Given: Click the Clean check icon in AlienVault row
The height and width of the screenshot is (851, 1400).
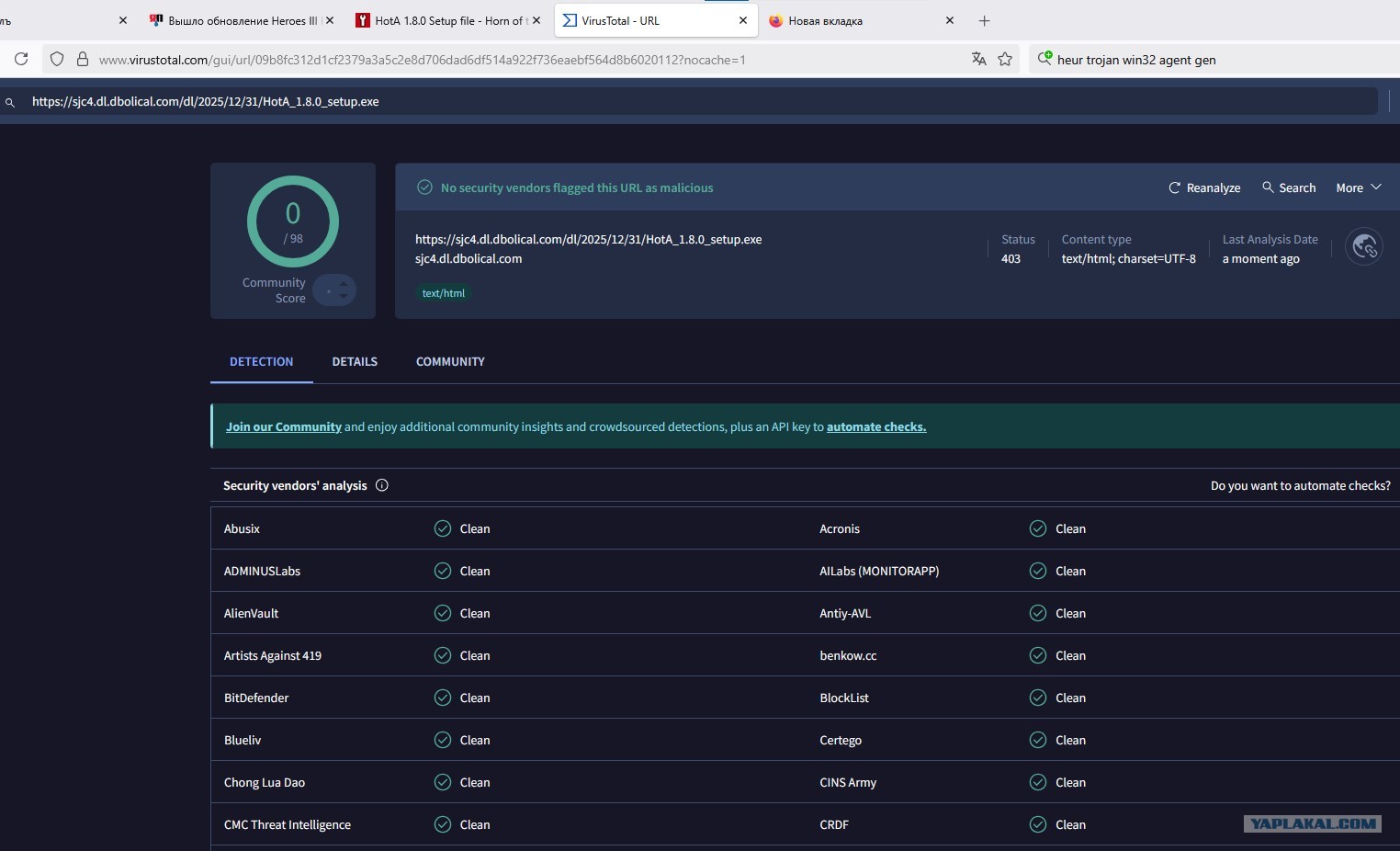Looking at the screenshot, I should [443, 613].
